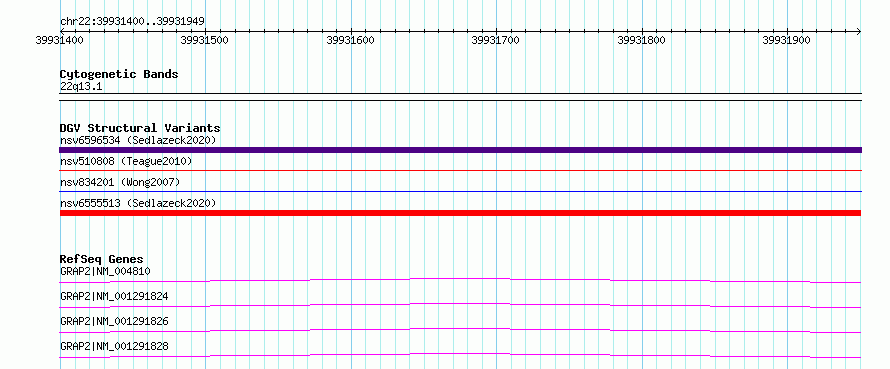Click the 39931900 ruler position label
This screenshot has height=369, width=890.
point(787,40)
